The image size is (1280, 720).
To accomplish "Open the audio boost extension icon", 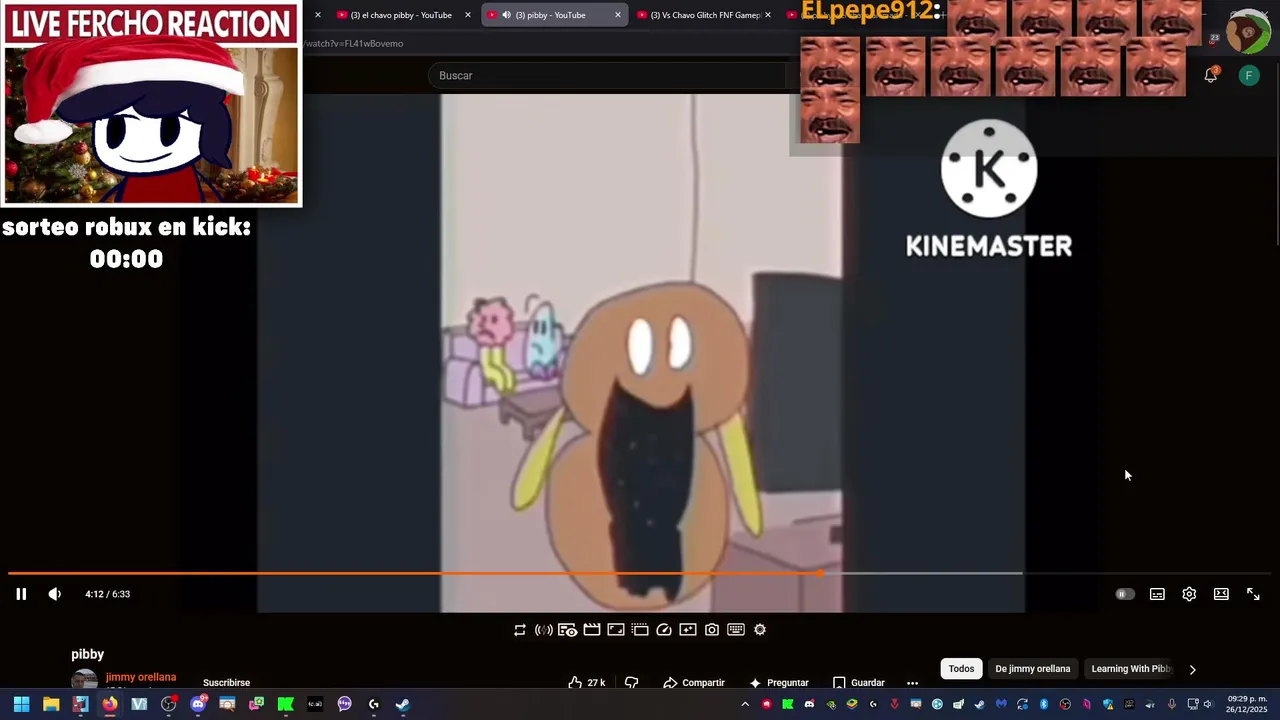I will 544,629.
